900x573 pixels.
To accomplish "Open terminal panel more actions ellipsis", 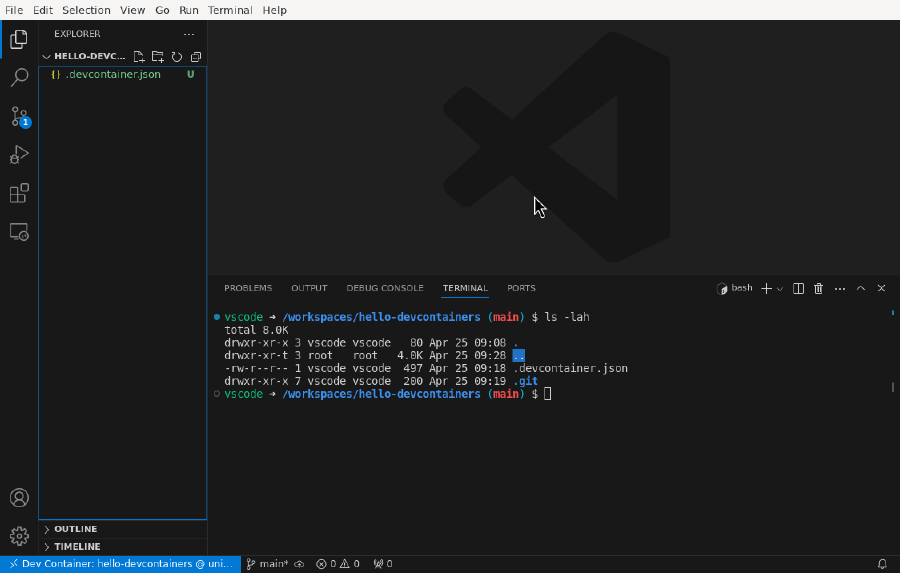I will [x=840, y=288].
